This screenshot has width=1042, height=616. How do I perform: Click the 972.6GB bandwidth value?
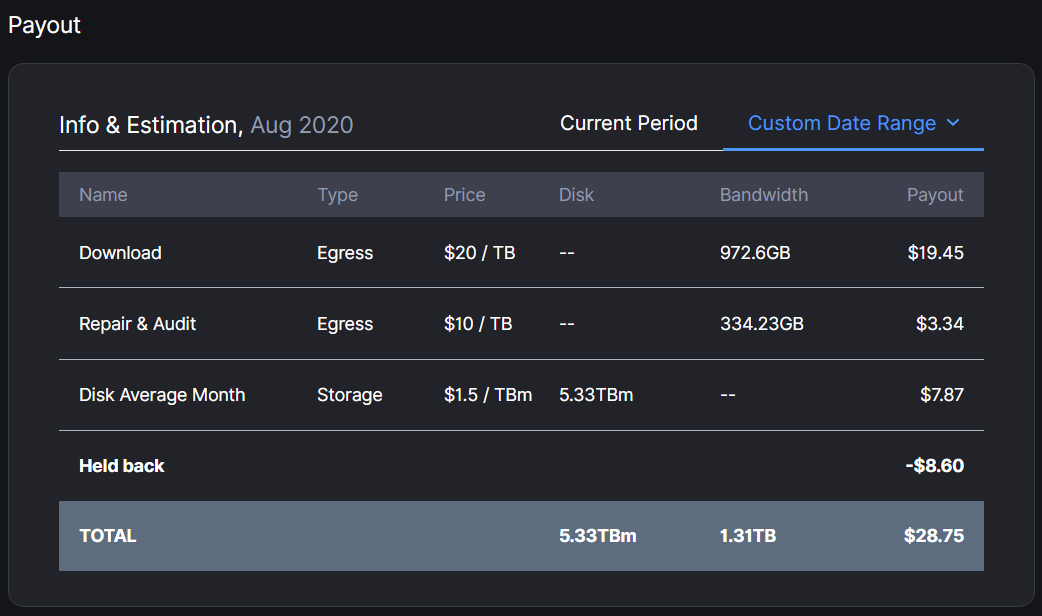[754, 253]
